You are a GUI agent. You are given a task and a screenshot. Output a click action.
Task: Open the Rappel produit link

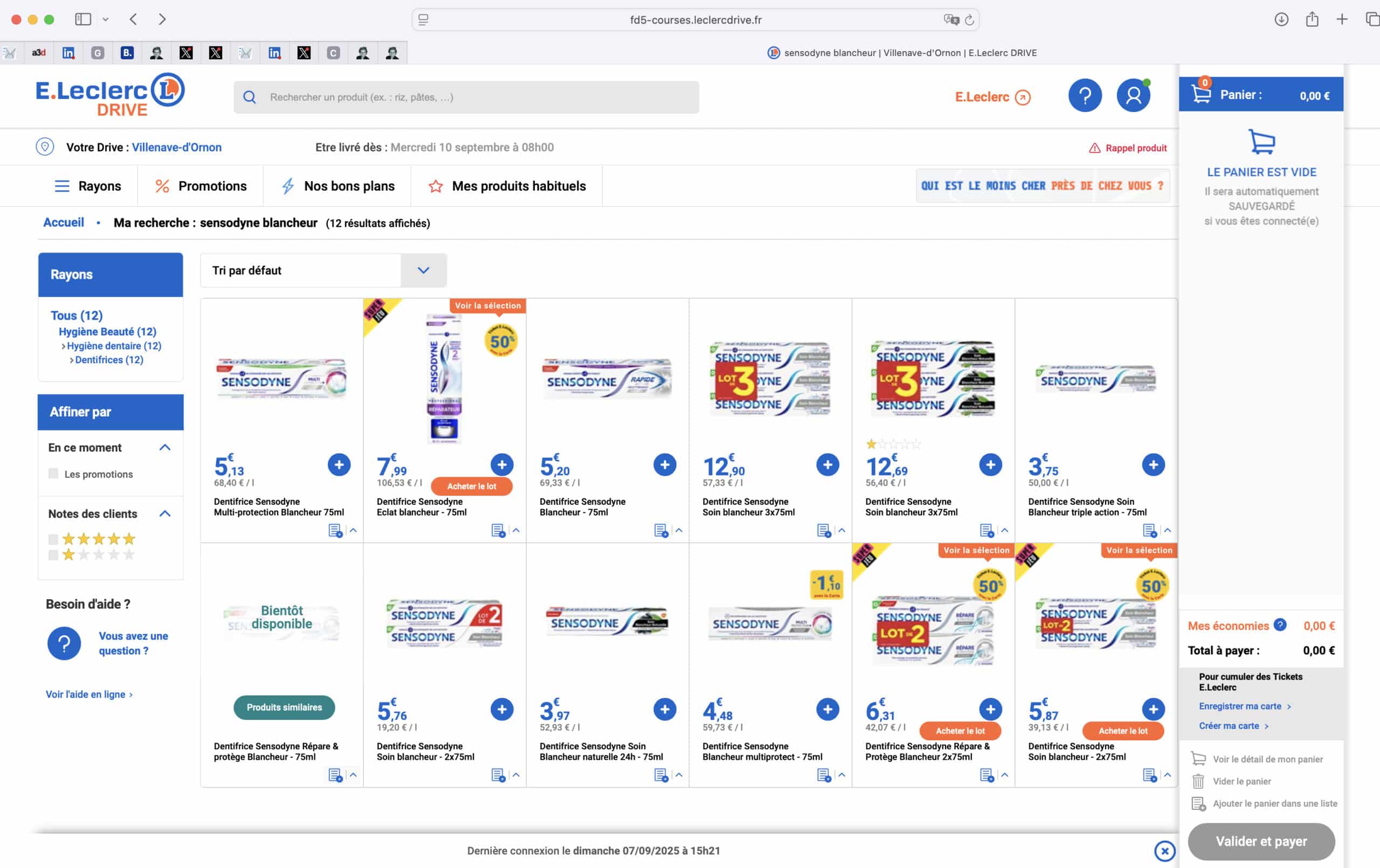pos(1127,148)
